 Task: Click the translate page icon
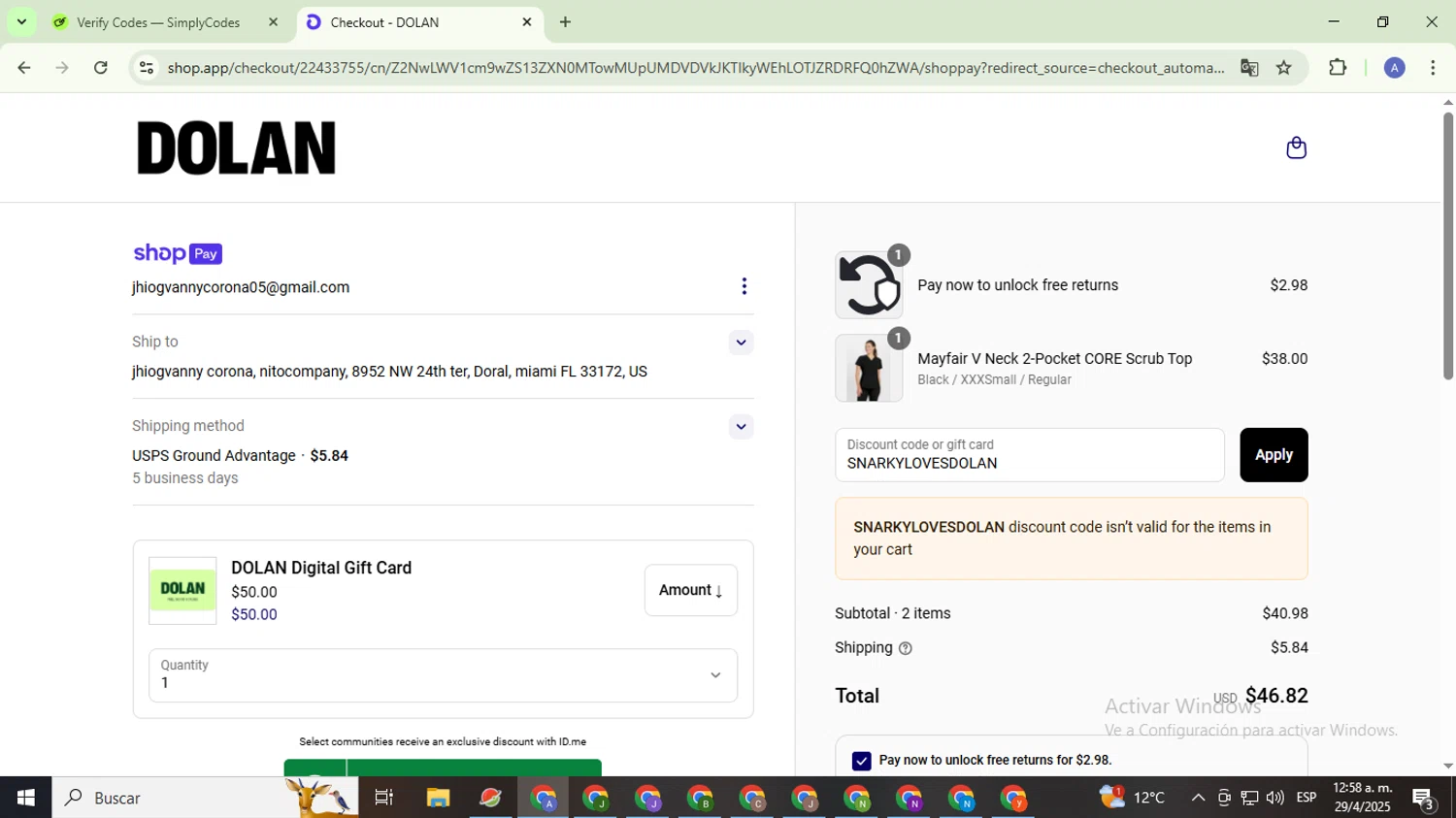1249,67
